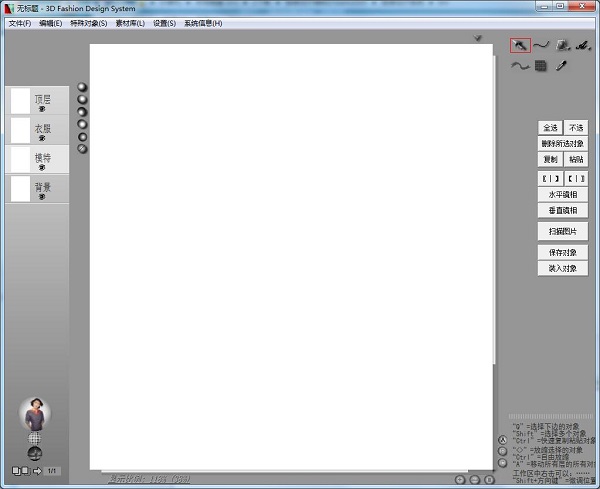600x489 pixels.
Task: Open the 设置(S) menu
Action: [x=165, y=23]
